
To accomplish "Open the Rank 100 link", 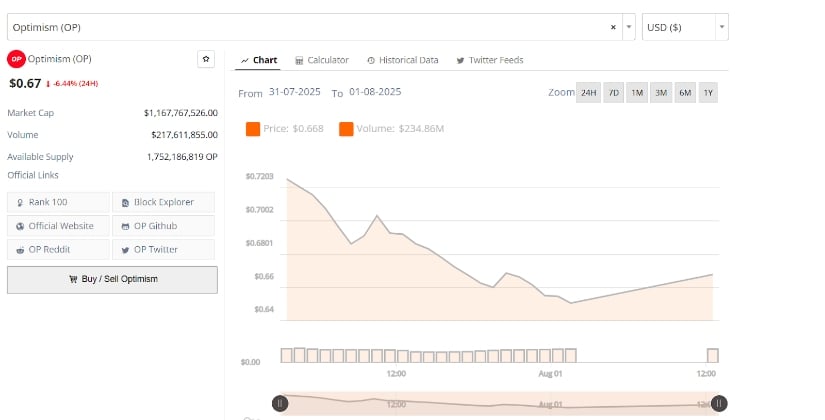I will click(58, 202).
